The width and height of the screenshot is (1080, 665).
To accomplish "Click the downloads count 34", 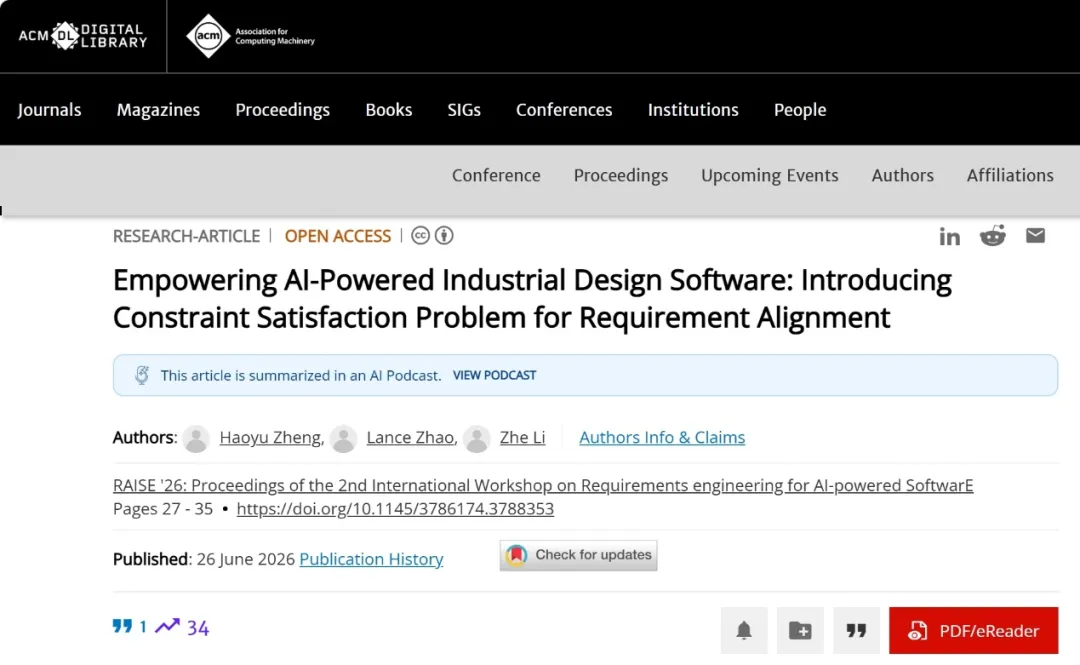I will pyautogui.click(x=198, y=627).
